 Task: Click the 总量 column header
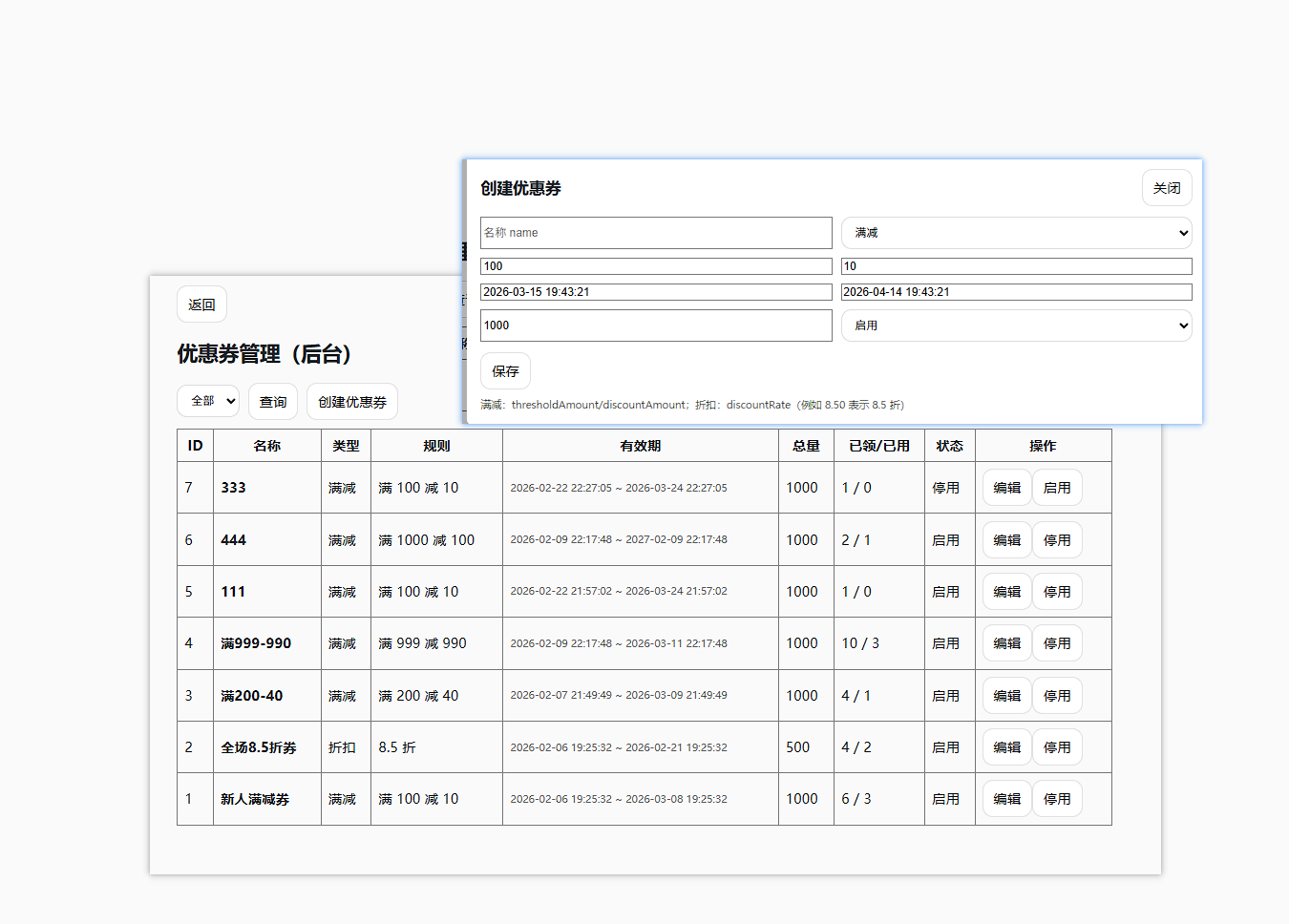(x=806, y=446)
